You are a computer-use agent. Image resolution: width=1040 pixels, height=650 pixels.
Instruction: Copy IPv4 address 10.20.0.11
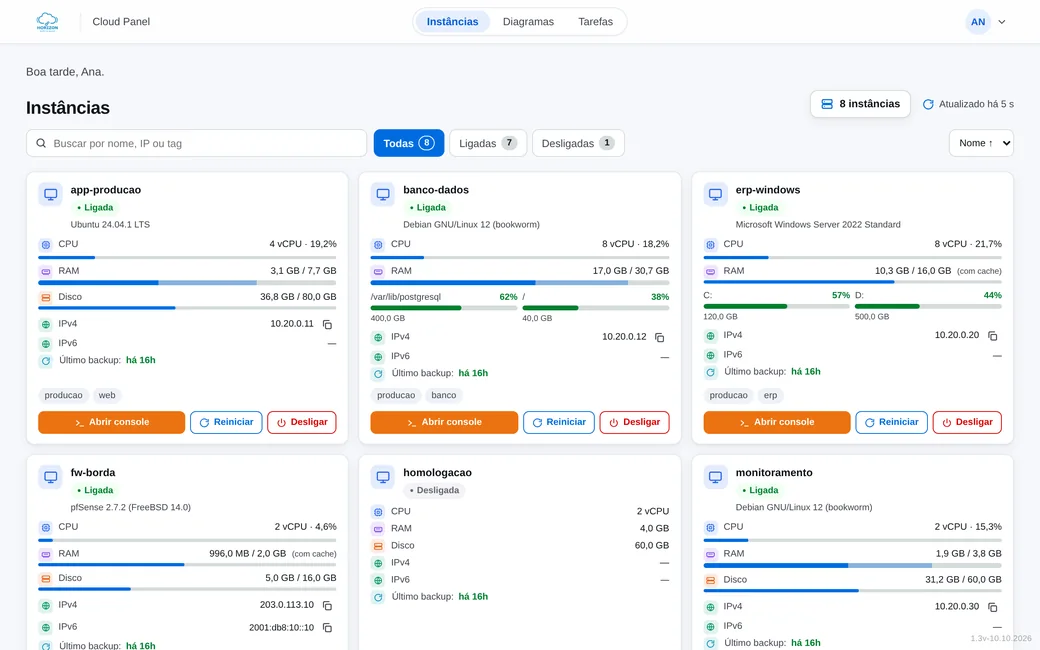[327, 324]
